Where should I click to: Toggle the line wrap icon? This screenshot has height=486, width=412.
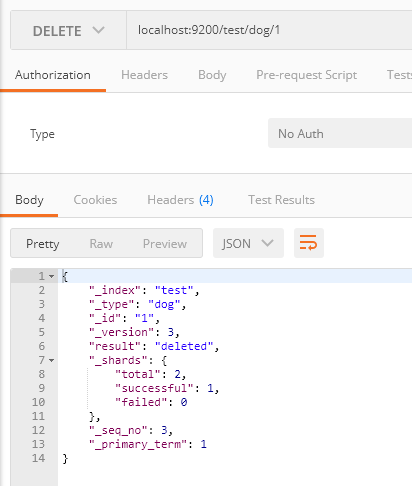[309, 243]
